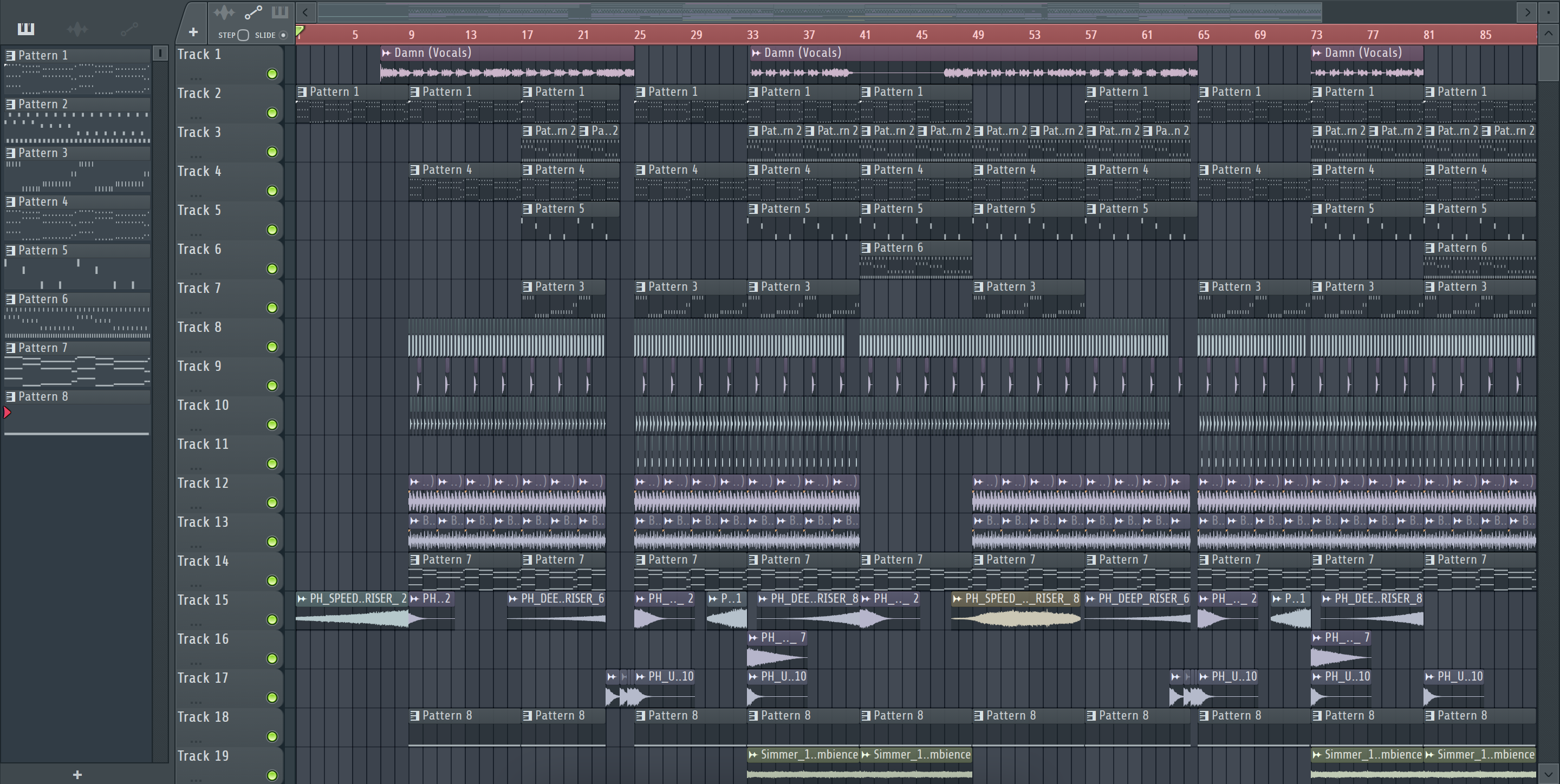Image resolution: width=1560 pixels, height=784 pixels.
Task: Open menu of Pattern 6 clip at bar 41
Action: pos(866,247)
